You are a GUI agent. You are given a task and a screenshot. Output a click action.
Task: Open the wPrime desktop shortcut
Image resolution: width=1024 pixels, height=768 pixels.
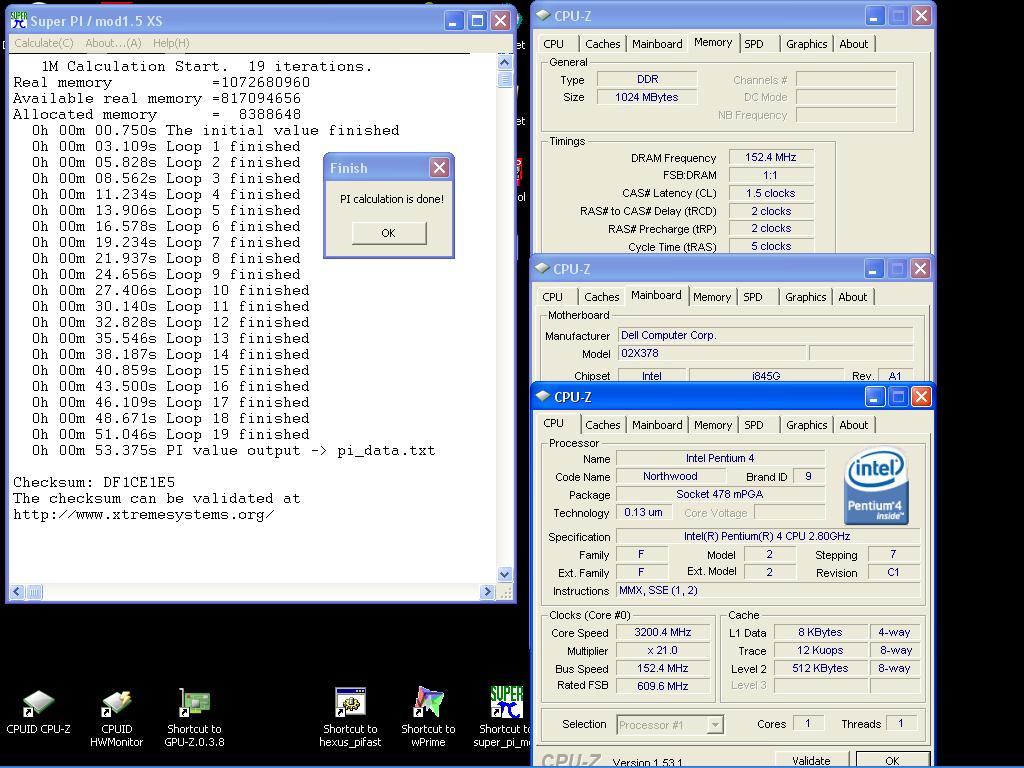428,718
